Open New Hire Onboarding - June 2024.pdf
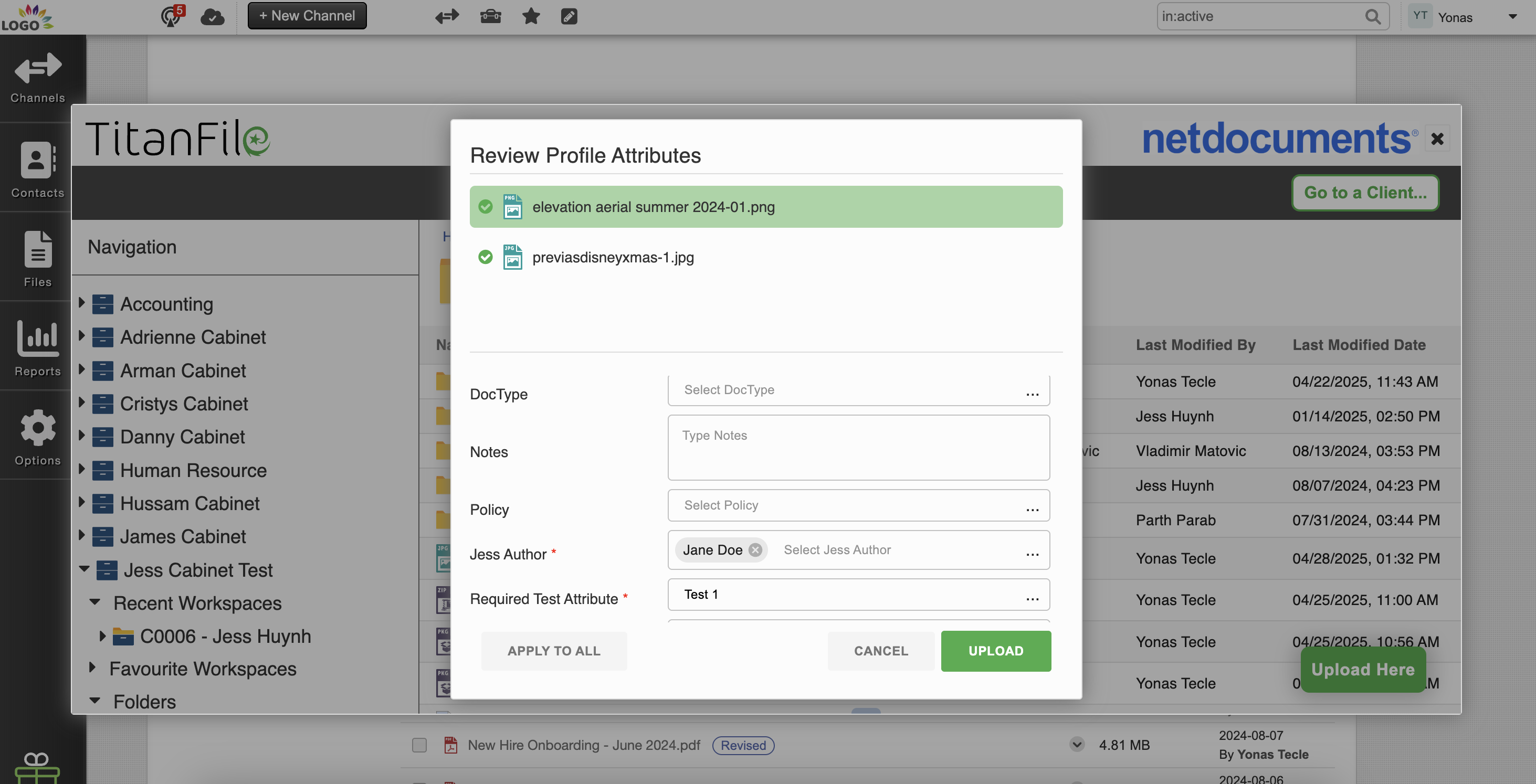Screen dimensions: 1536x784 583,745
